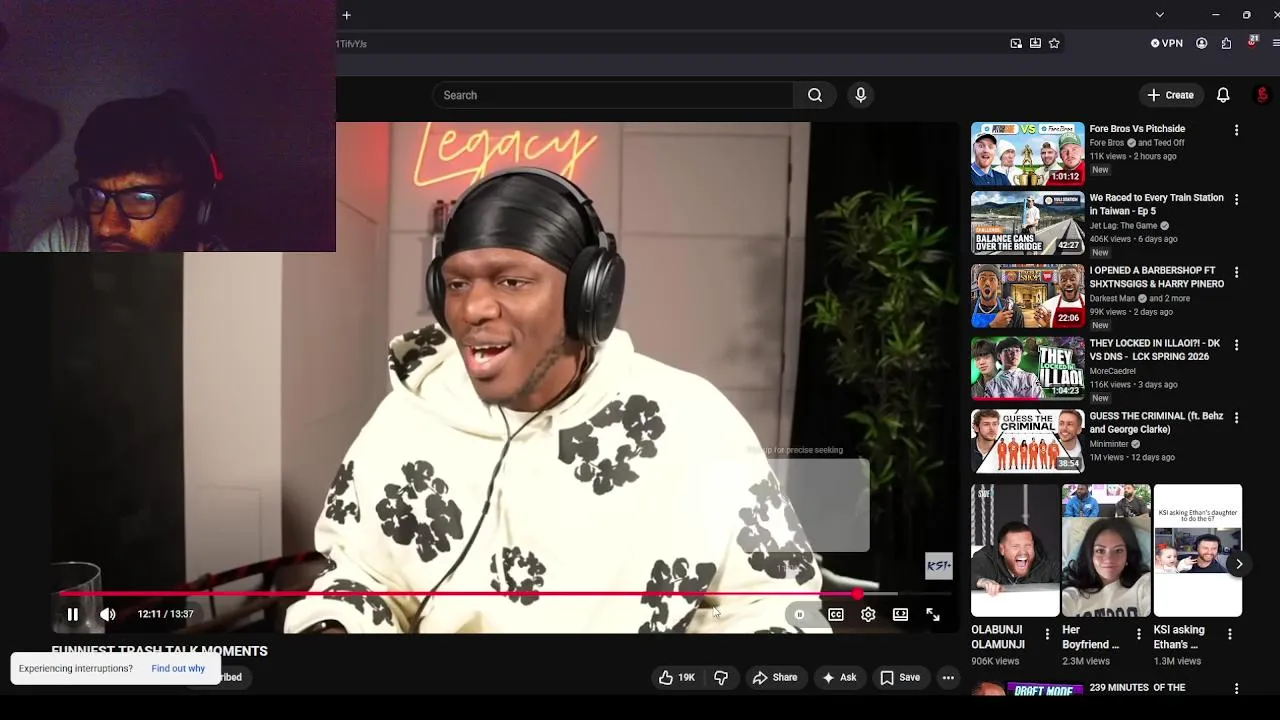This screenshot has height=720, width=1280.
Task: Enter full screen mode
Action: (x=933, y=614)
